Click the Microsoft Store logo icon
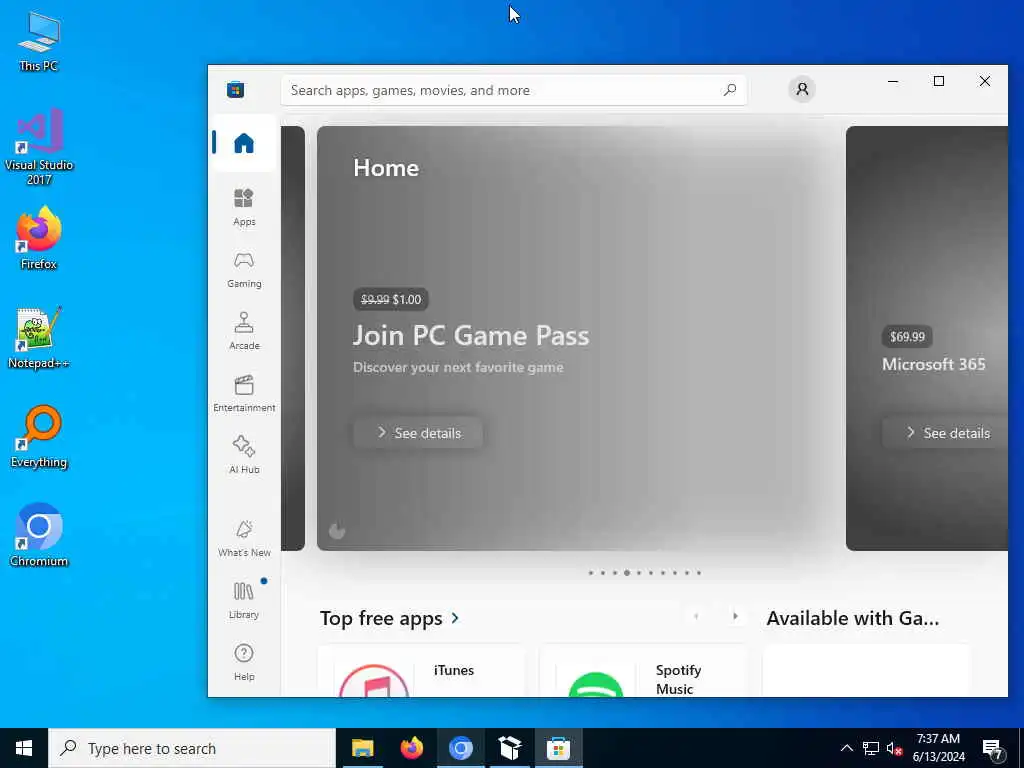Screen dimensions: 1024x768 (x=236, y=89)
